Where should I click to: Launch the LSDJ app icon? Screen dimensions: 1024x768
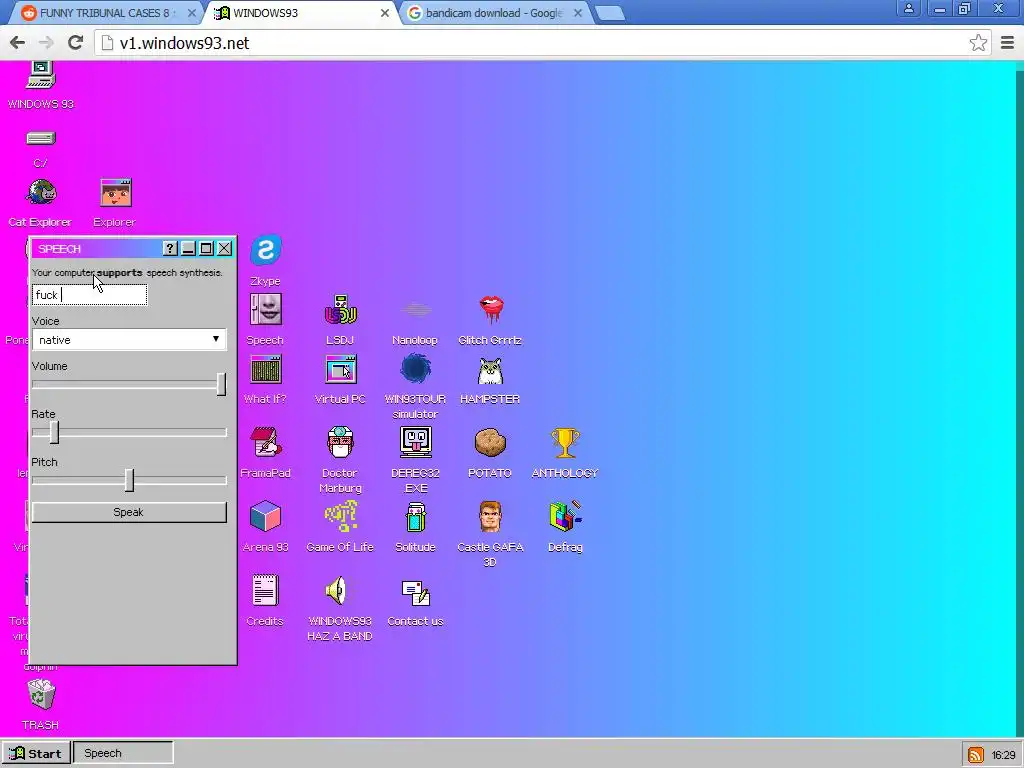tap(340, 310)
